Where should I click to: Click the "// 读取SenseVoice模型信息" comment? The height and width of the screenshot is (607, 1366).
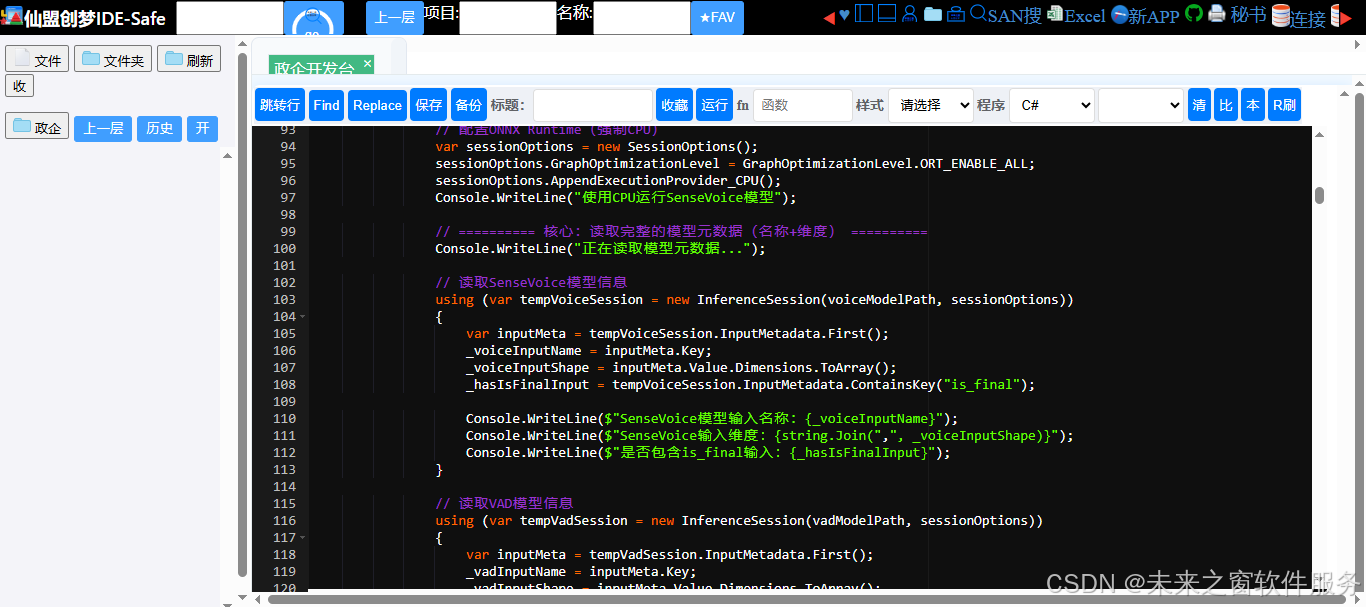tap(531, 282)
